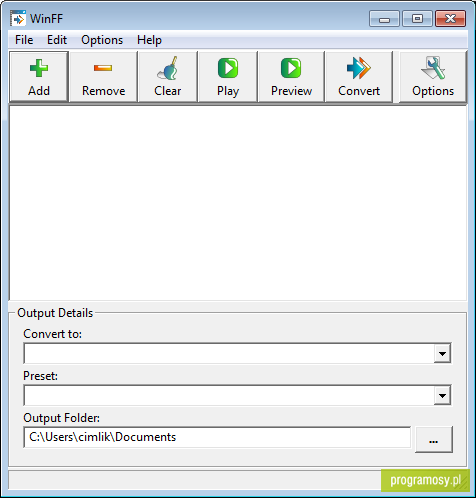Click the WinFF title bar app icon

(17, 18)
